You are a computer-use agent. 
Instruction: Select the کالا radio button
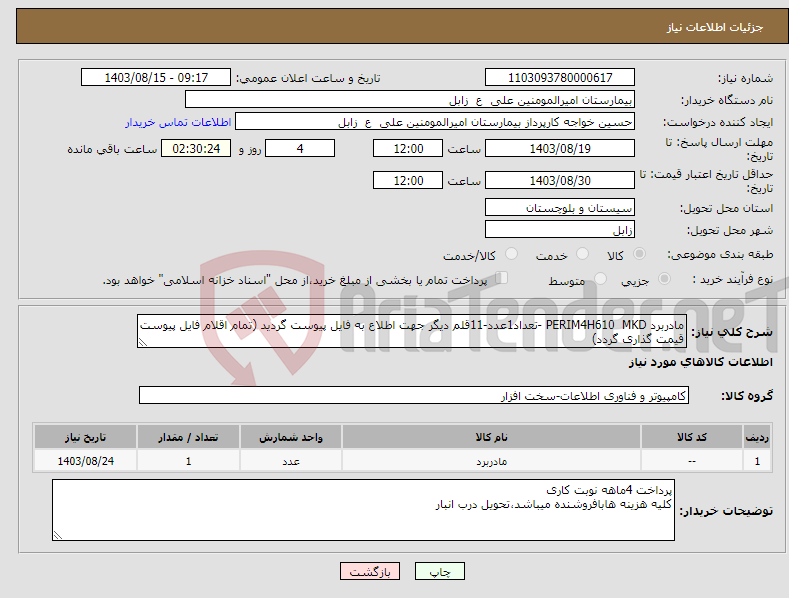639,254
